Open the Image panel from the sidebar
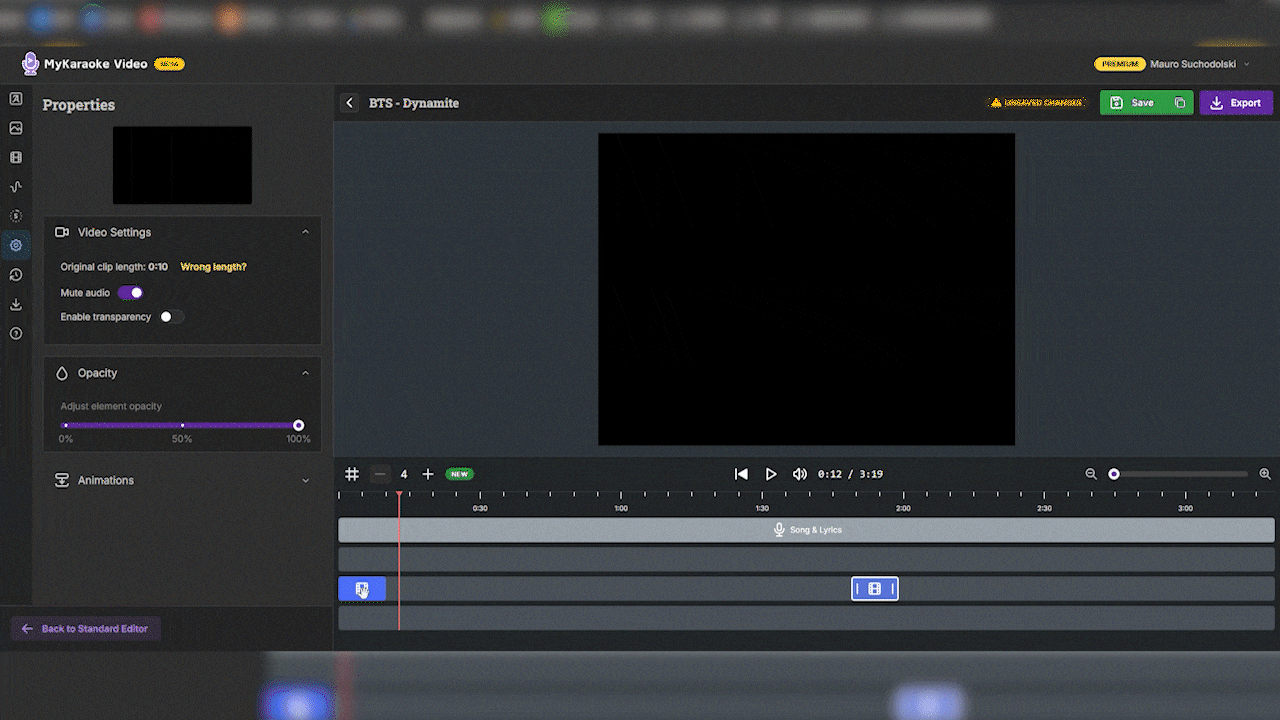The height and width of the screenshot is (720, 1280). click(x=16, y=128)
